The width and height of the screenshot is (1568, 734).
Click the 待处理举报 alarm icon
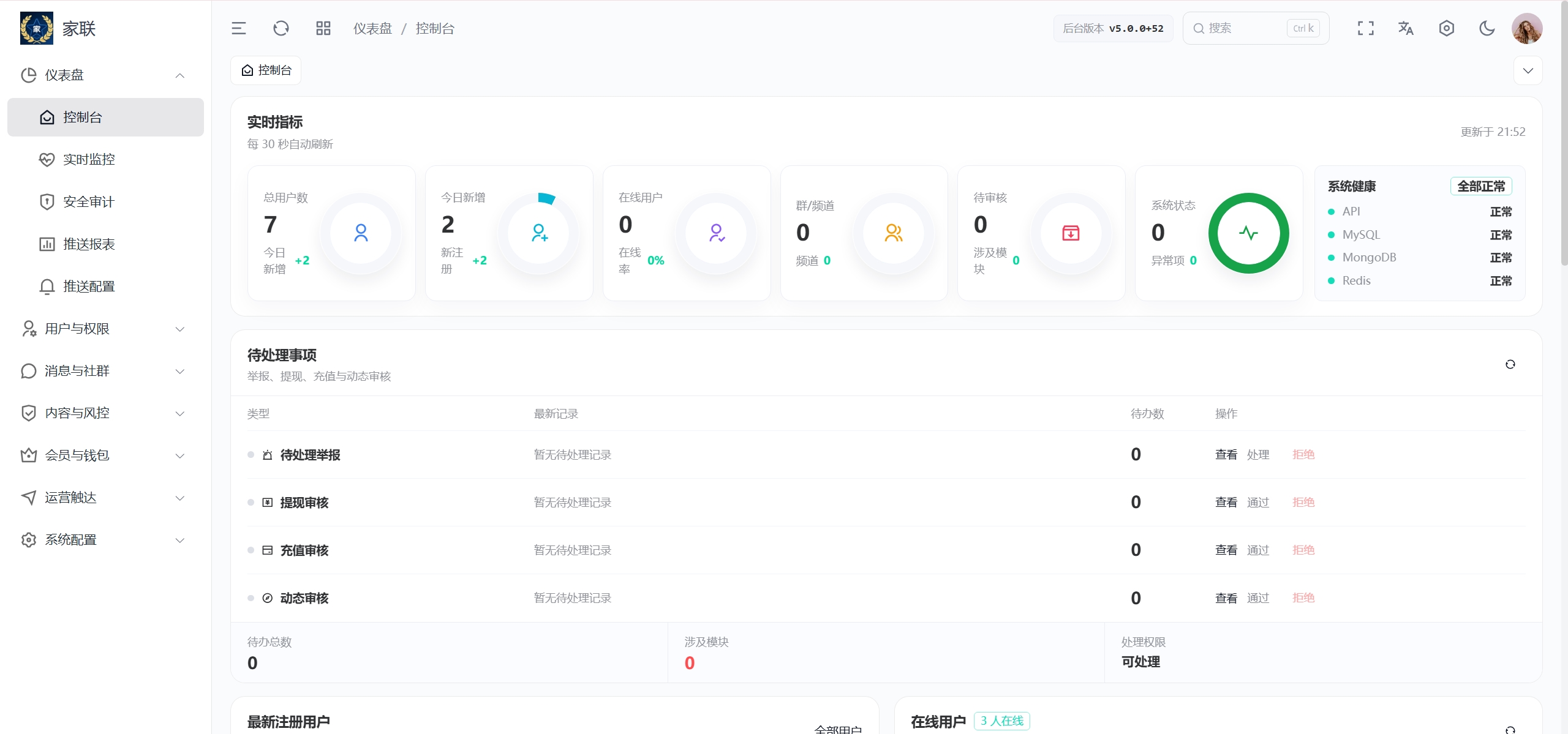[268, 455]
